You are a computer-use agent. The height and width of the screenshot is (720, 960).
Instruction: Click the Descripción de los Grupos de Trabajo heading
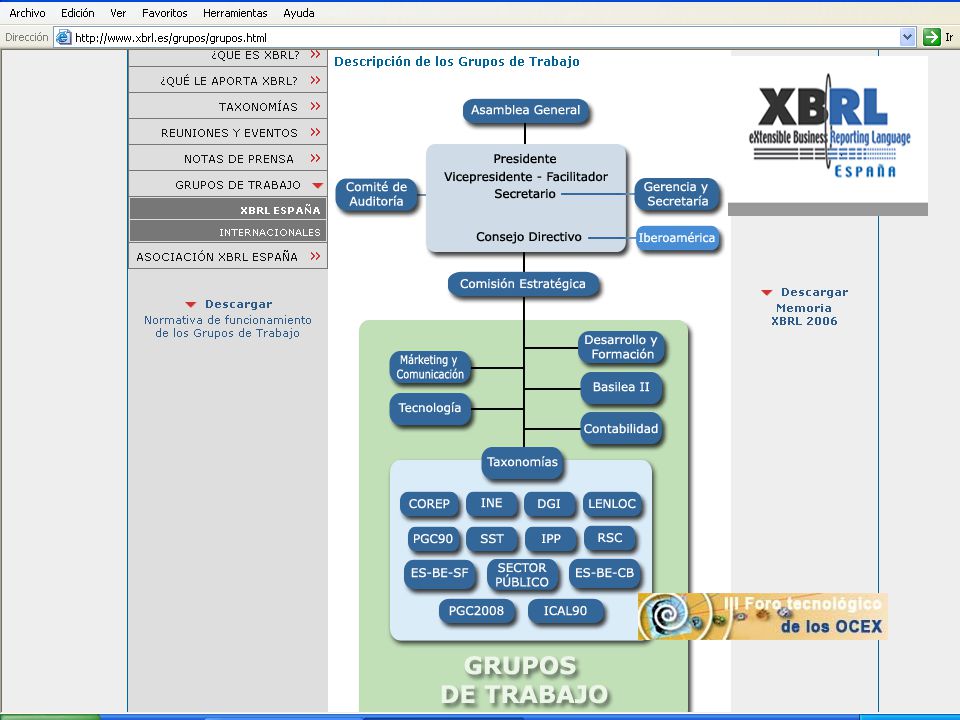tap(457, 61)
